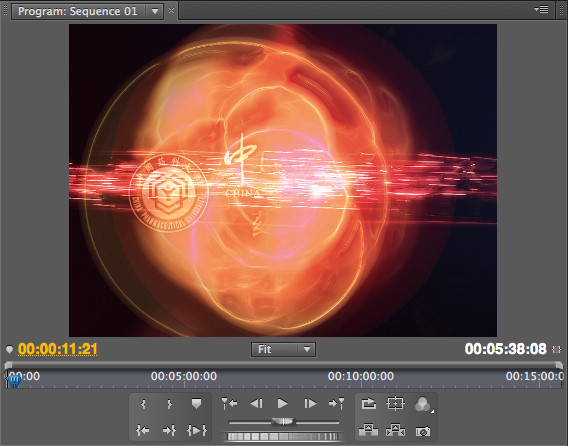568x446 pixels.
Task: Close the Program monitor tab
Action: (x=171, y=11)
